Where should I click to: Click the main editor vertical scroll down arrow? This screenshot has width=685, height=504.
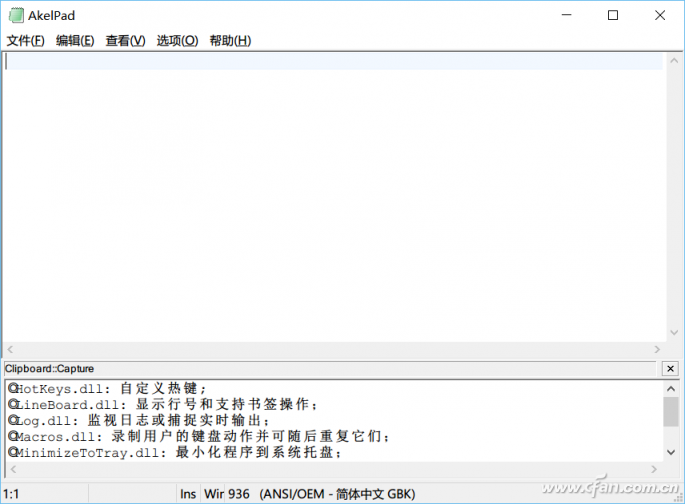click(x=674, y=332)
